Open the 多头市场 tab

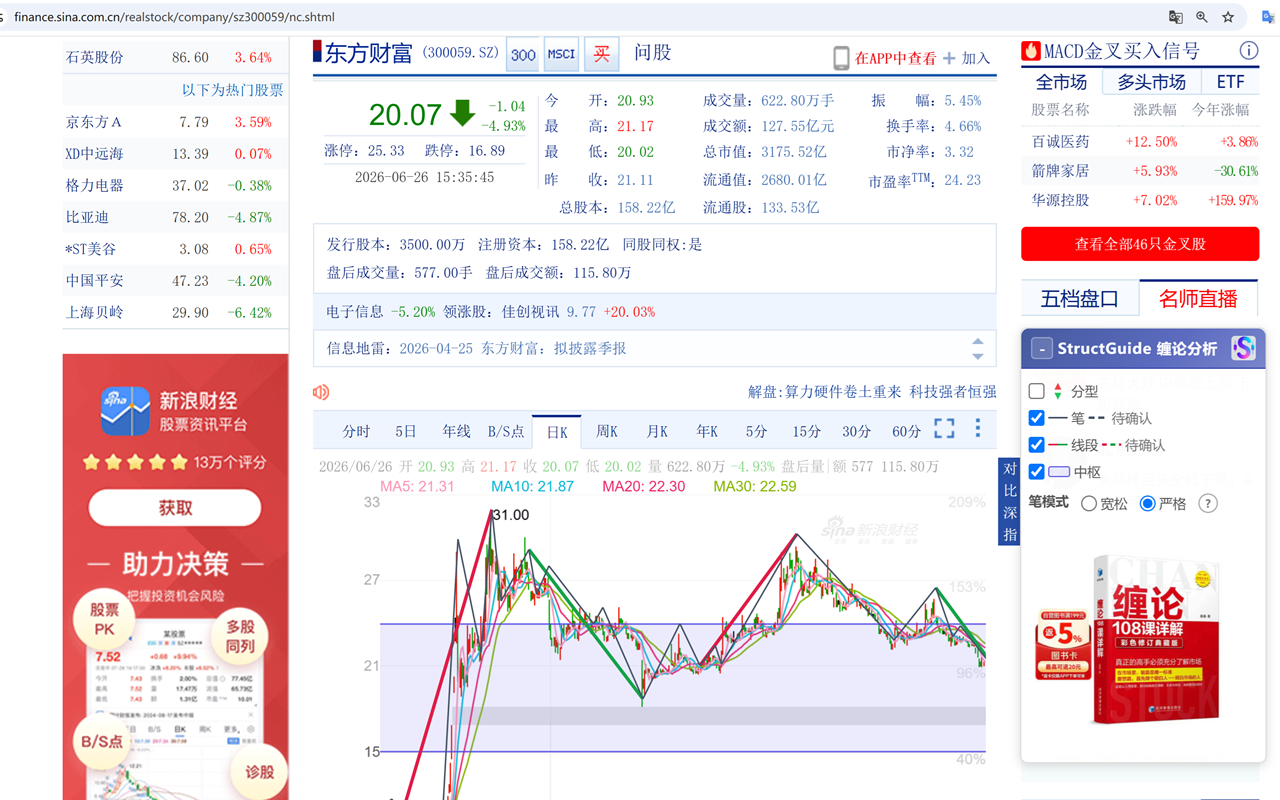1151,82
